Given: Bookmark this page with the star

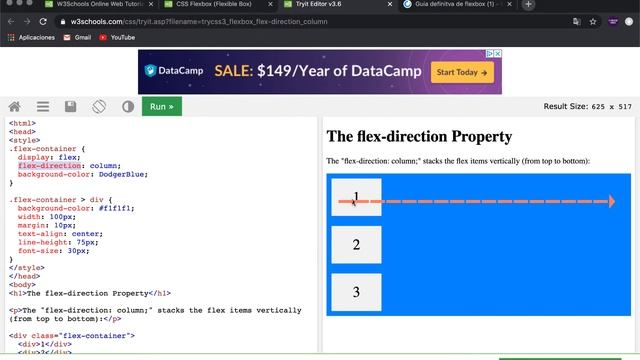Looking at the screenshot, I should tap(593, 22).
